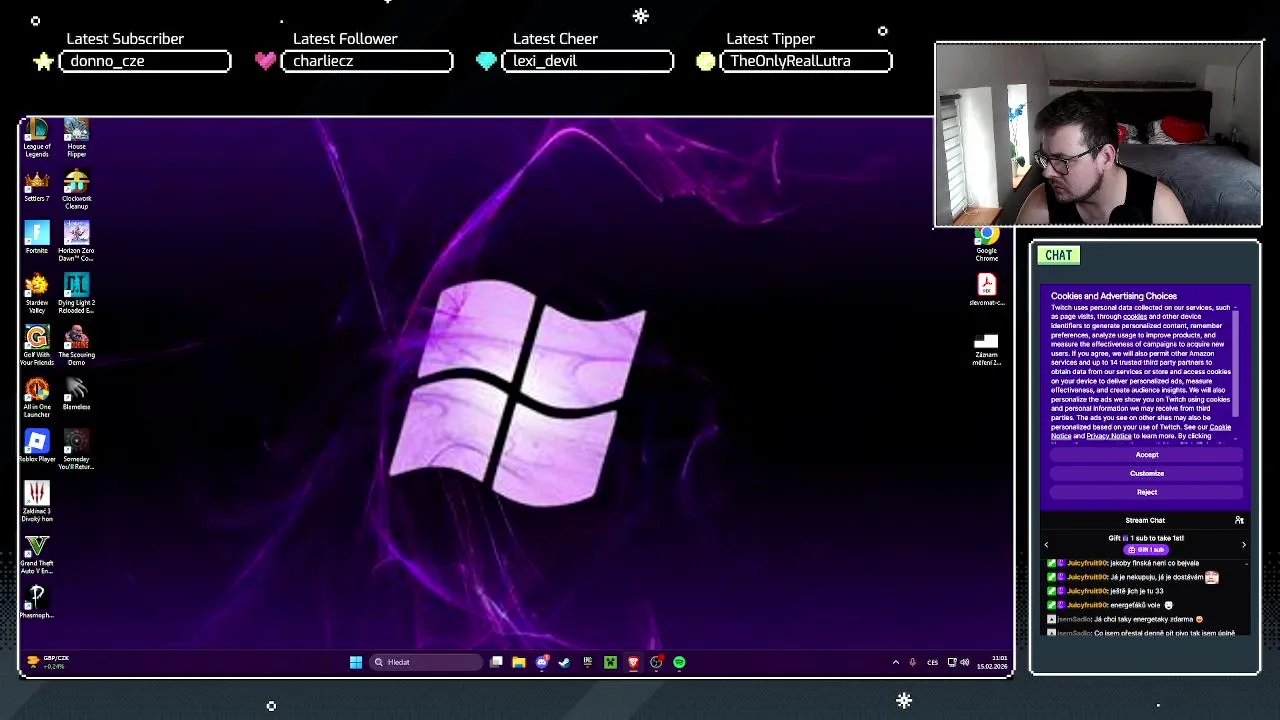Open Google Chrome desktop shortcut
Image resolution: width=1280 pixels, height=720 pixels.
pyautogui.click(x=987, y=244)
